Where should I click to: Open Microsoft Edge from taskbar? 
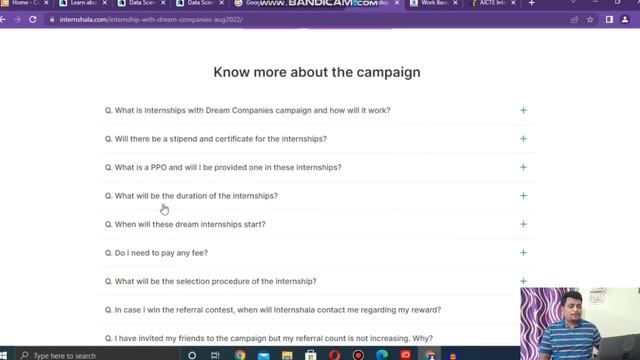pos(382,356)
